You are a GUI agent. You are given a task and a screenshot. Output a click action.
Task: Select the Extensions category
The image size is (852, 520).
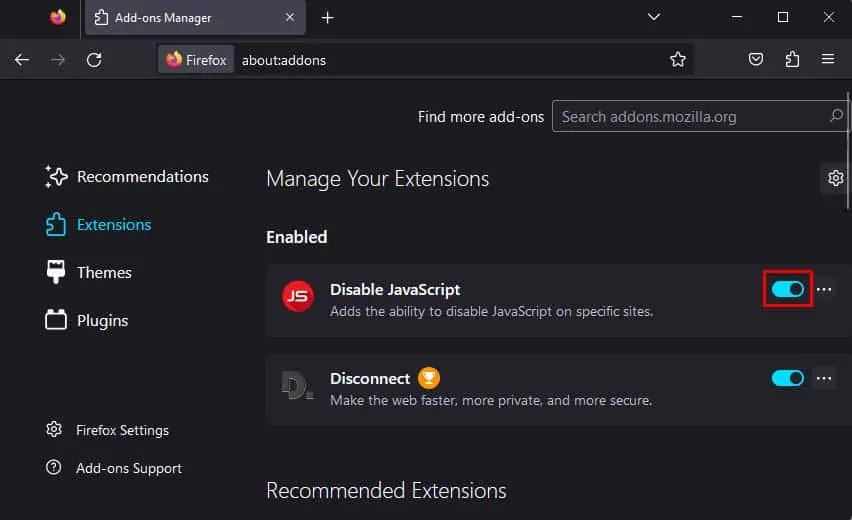click(98, 224)
